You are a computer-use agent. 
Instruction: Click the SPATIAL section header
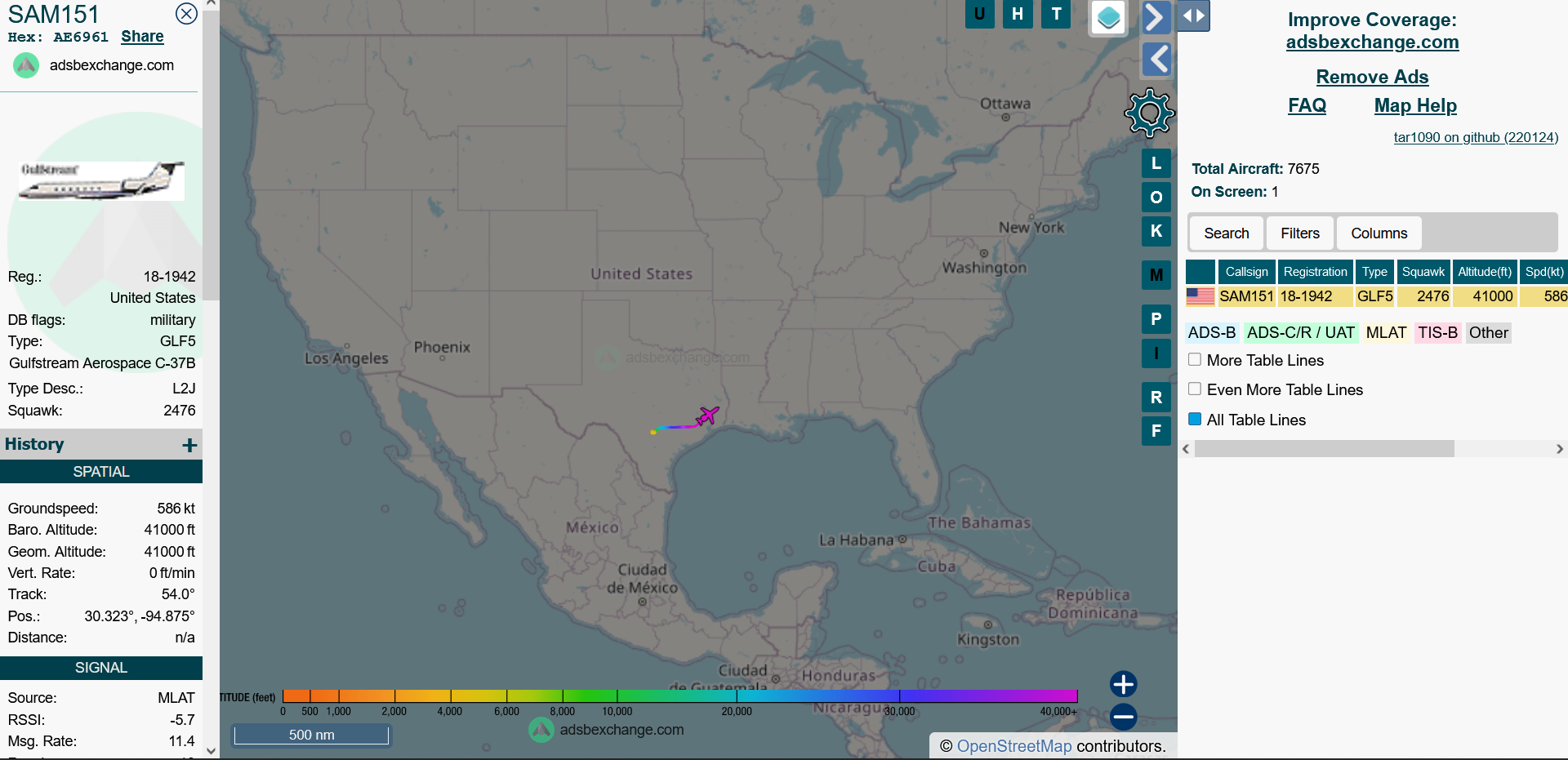(101, 472)
